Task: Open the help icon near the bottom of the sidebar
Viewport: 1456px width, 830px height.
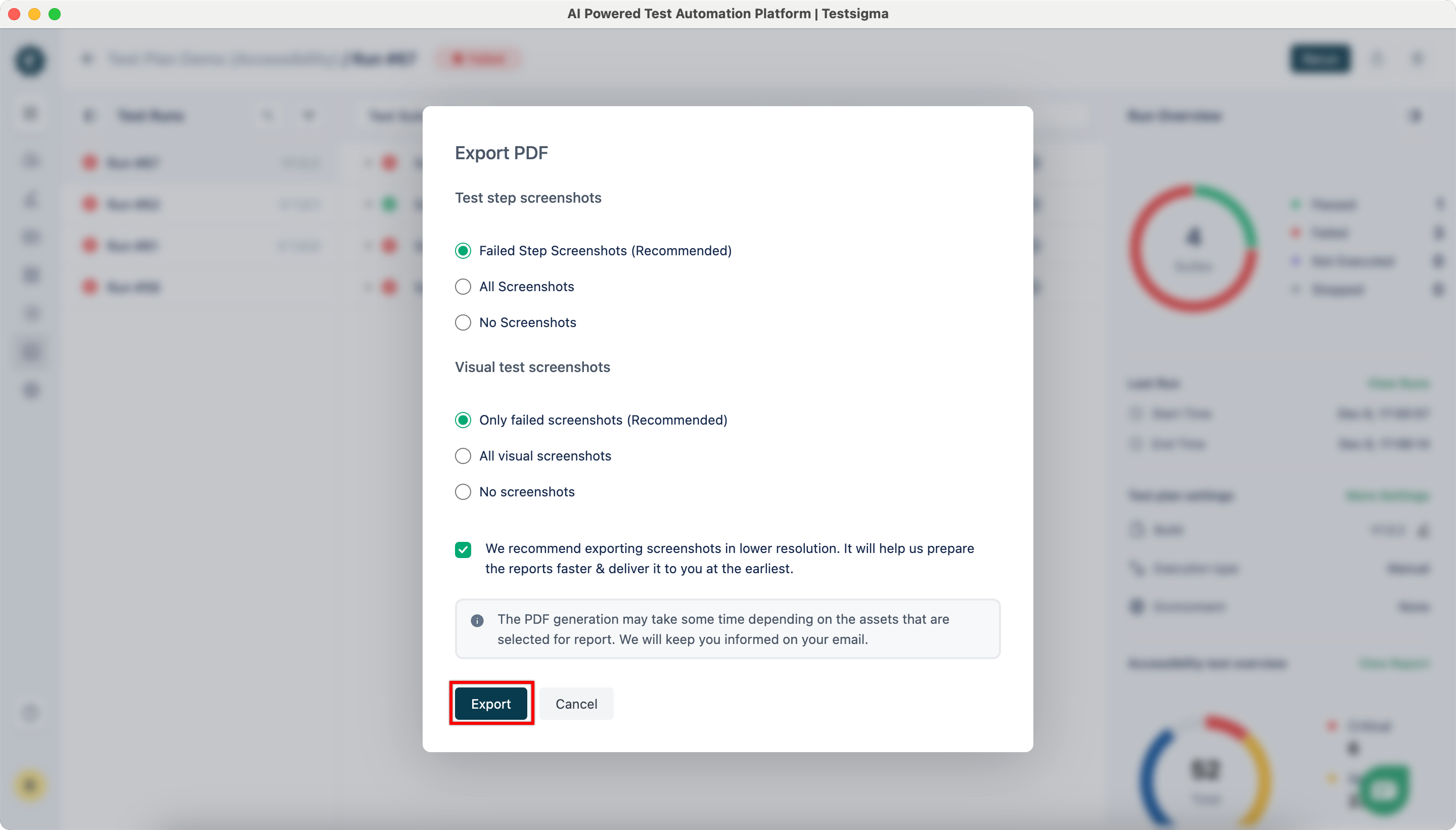Action: coord(30,713)
